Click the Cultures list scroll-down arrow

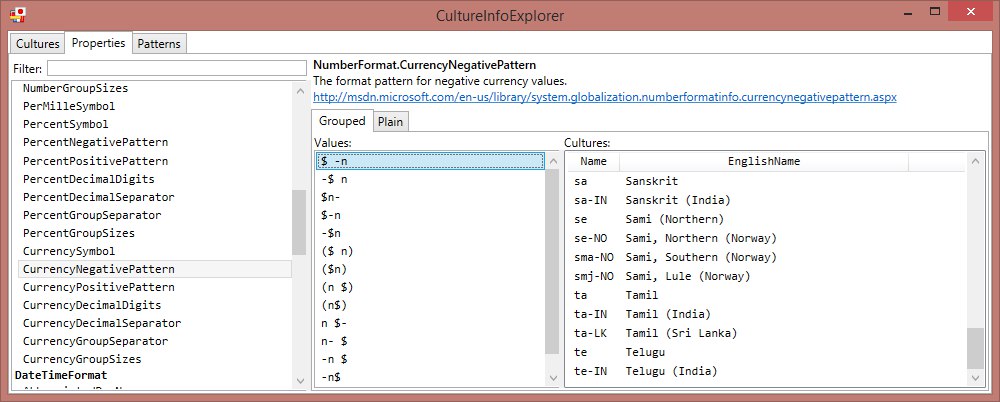tap(975, 378)
